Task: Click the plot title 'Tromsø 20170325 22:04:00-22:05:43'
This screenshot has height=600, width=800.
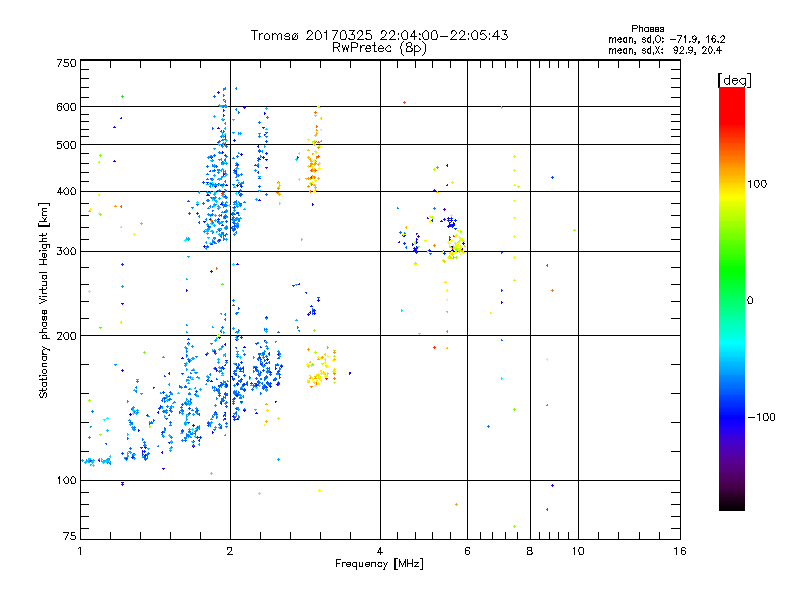Action: coord(379,35)
